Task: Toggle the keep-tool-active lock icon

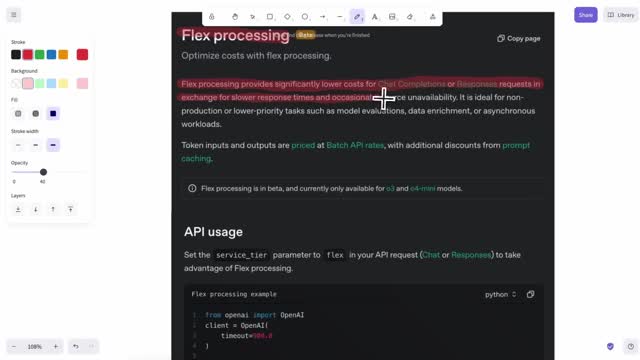Action: tap(211, 17)
